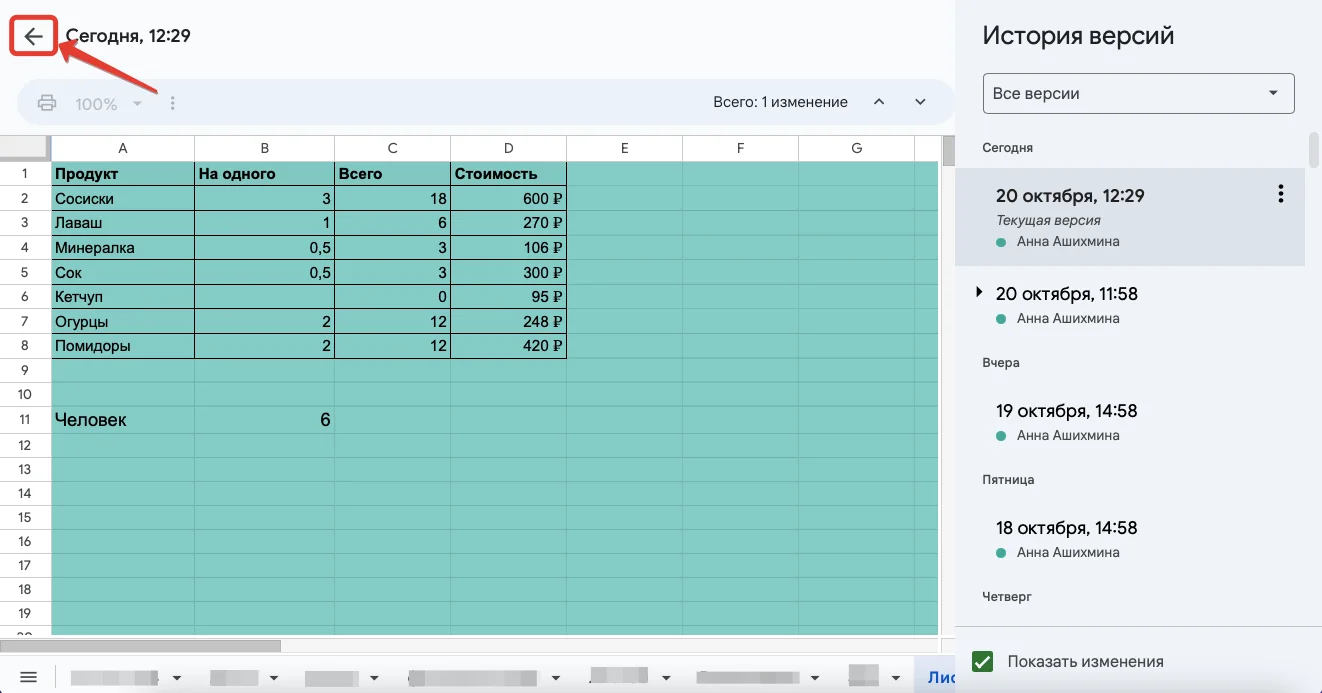Click the Стоимость header cell

tap(508, 174)
